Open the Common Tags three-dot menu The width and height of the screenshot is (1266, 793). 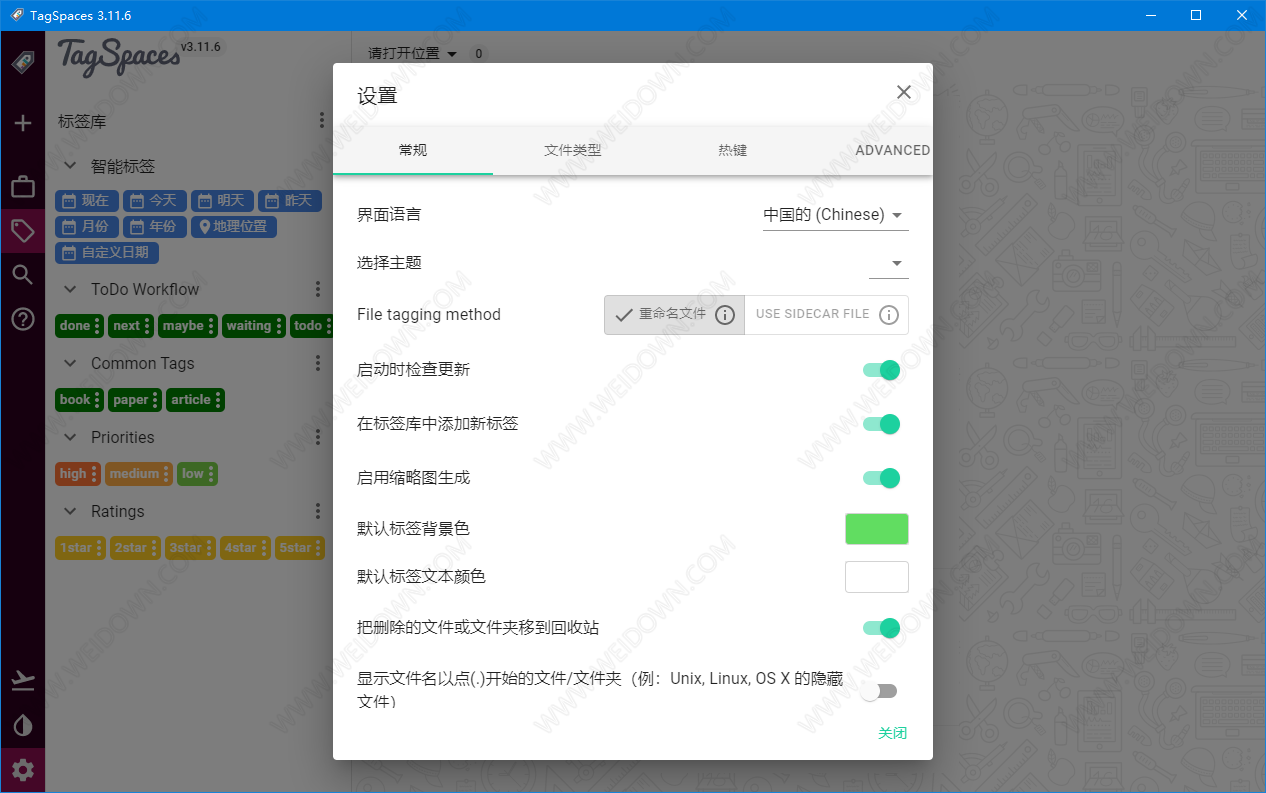[x=318, y=363]
